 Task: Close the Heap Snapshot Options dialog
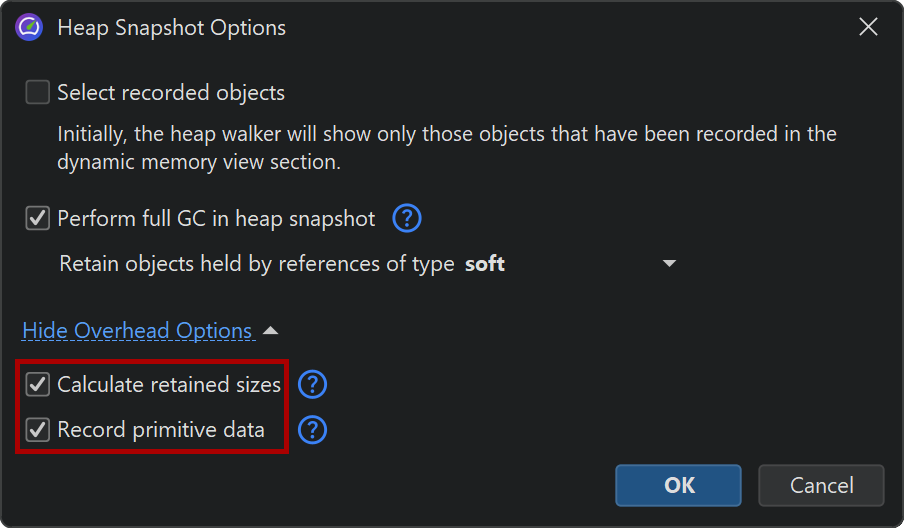pos(868,27)
